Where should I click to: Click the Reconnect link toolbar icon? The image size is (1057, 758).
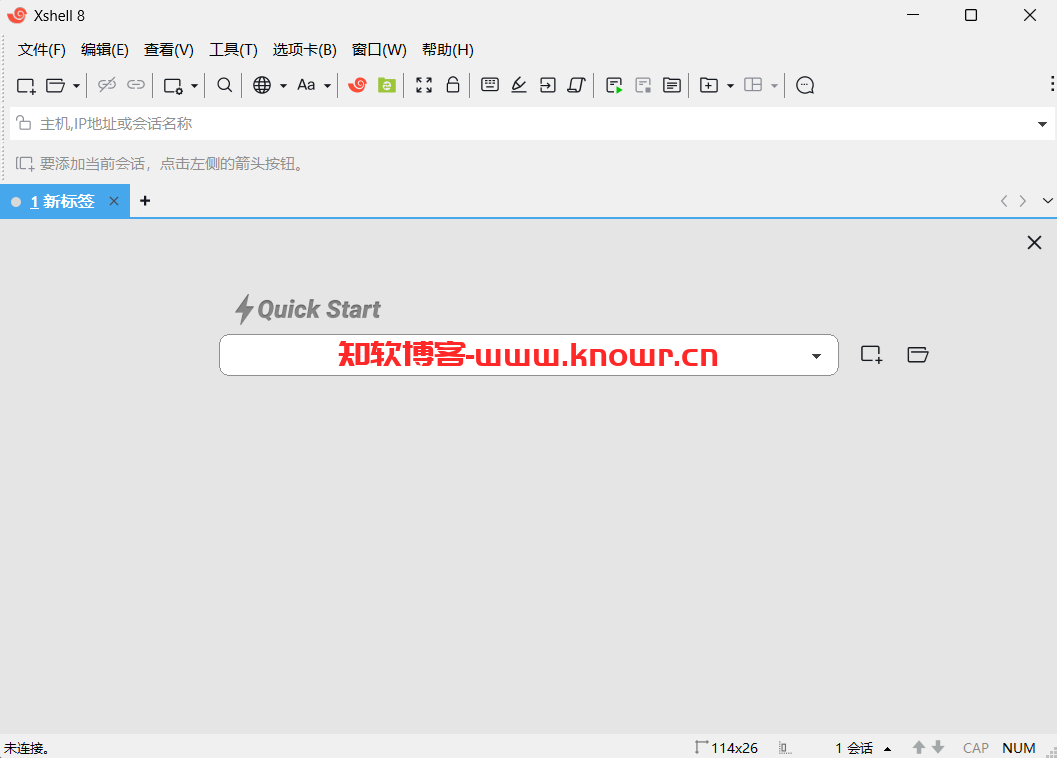coord(136,85)
